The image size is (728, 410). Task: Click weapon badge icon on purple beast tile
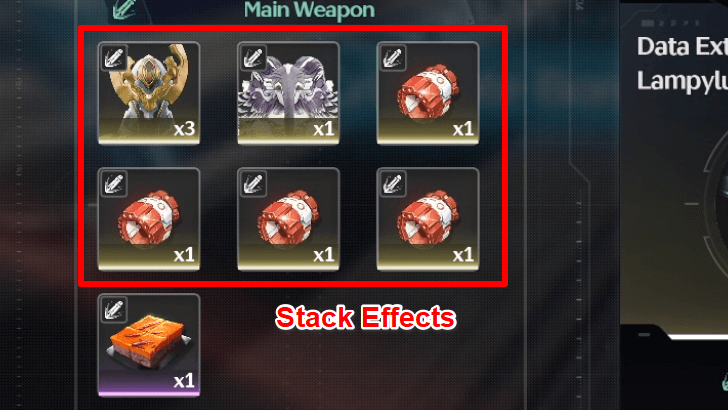[254, 58]
